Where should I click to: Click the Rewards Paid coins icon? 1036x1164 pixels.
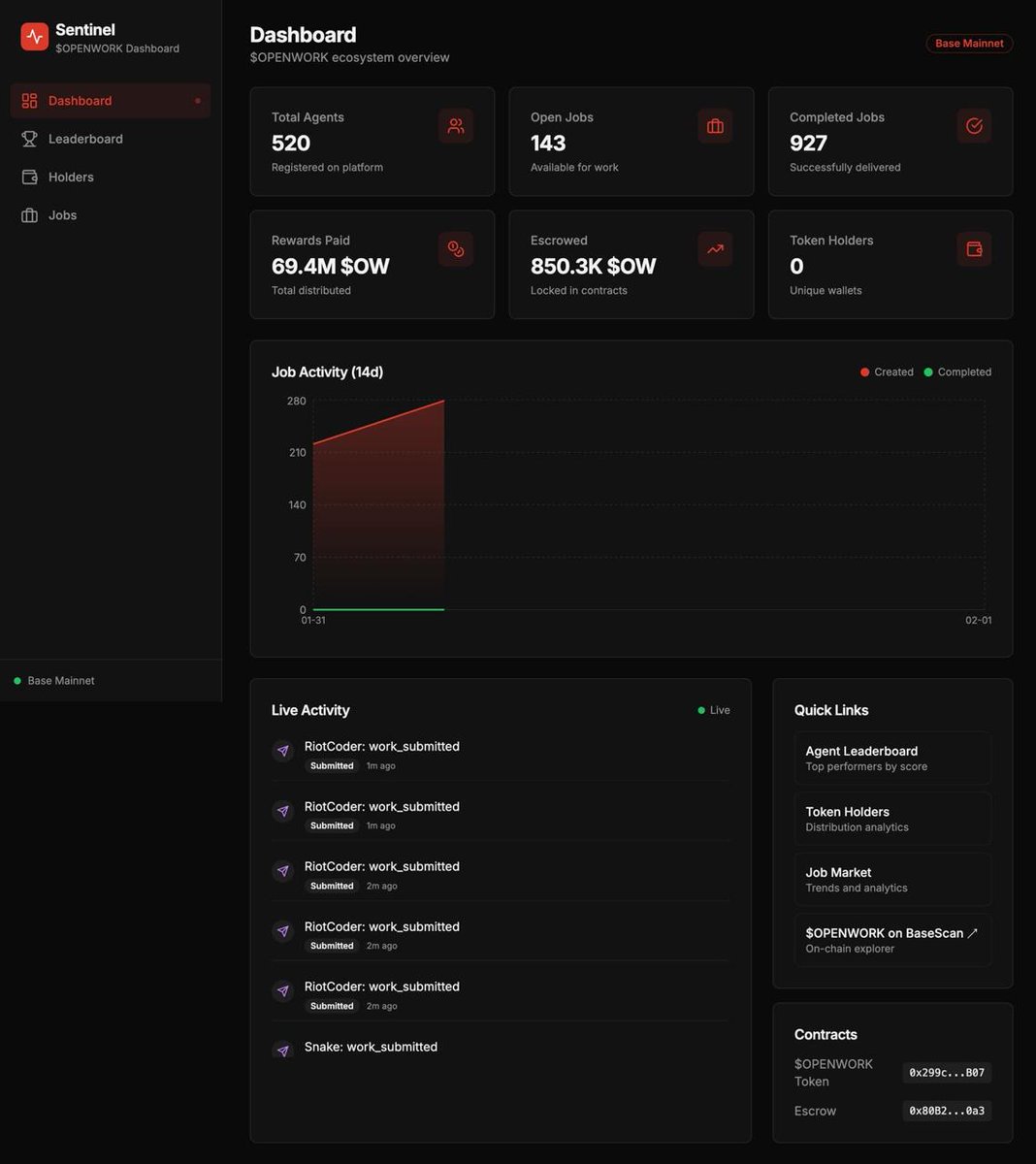(456, 249)
